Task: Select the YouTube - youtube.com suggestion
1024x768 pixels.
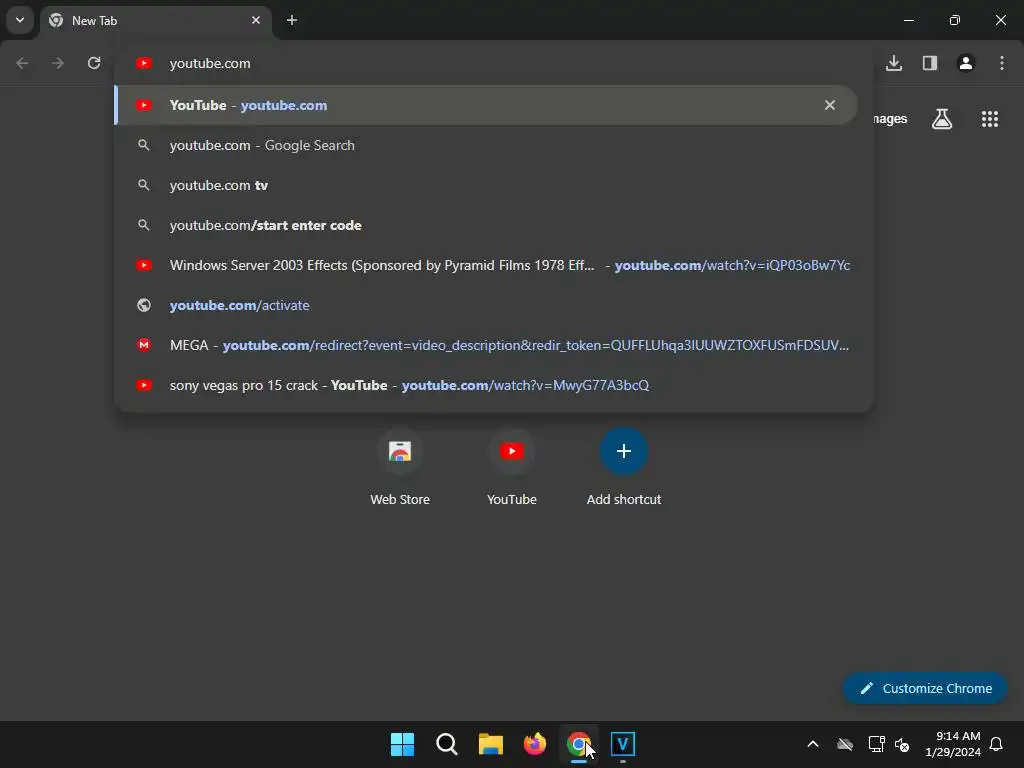Action: 486,105
